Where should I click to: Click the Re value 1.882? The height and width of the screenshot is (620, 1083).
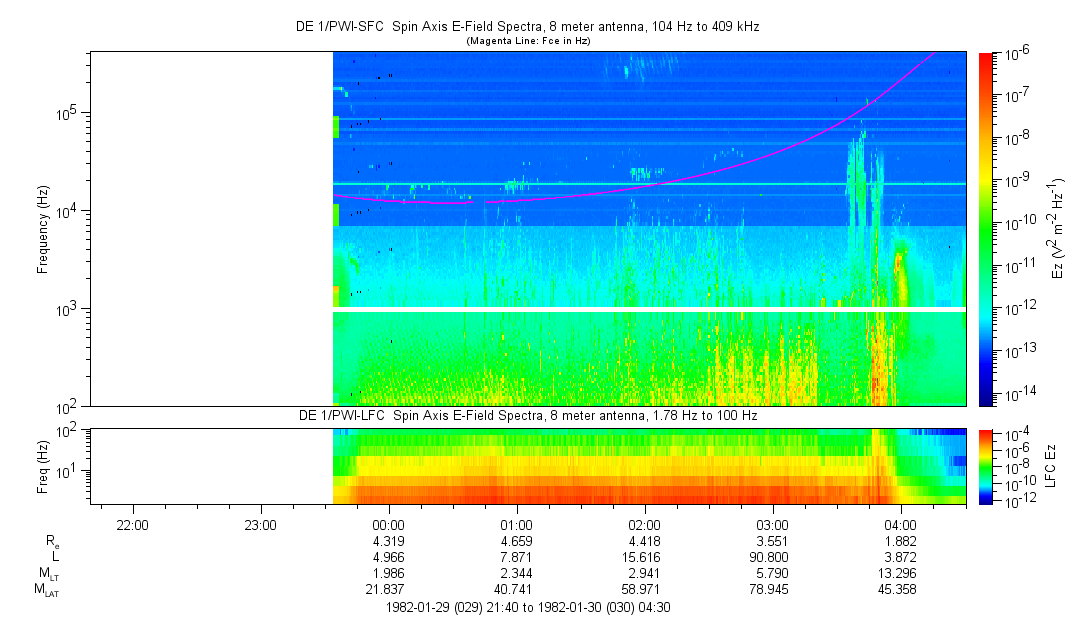point(900,541)
